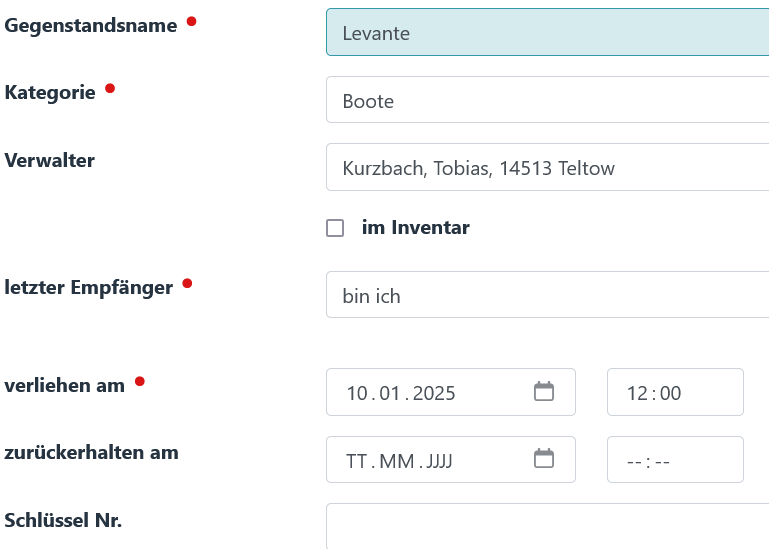Image resolution: width=769 pixels, height=549 pixels.
Task: Open the Verwalter dropdown with Kurzbach, Tobias
Action: (547, 168)
